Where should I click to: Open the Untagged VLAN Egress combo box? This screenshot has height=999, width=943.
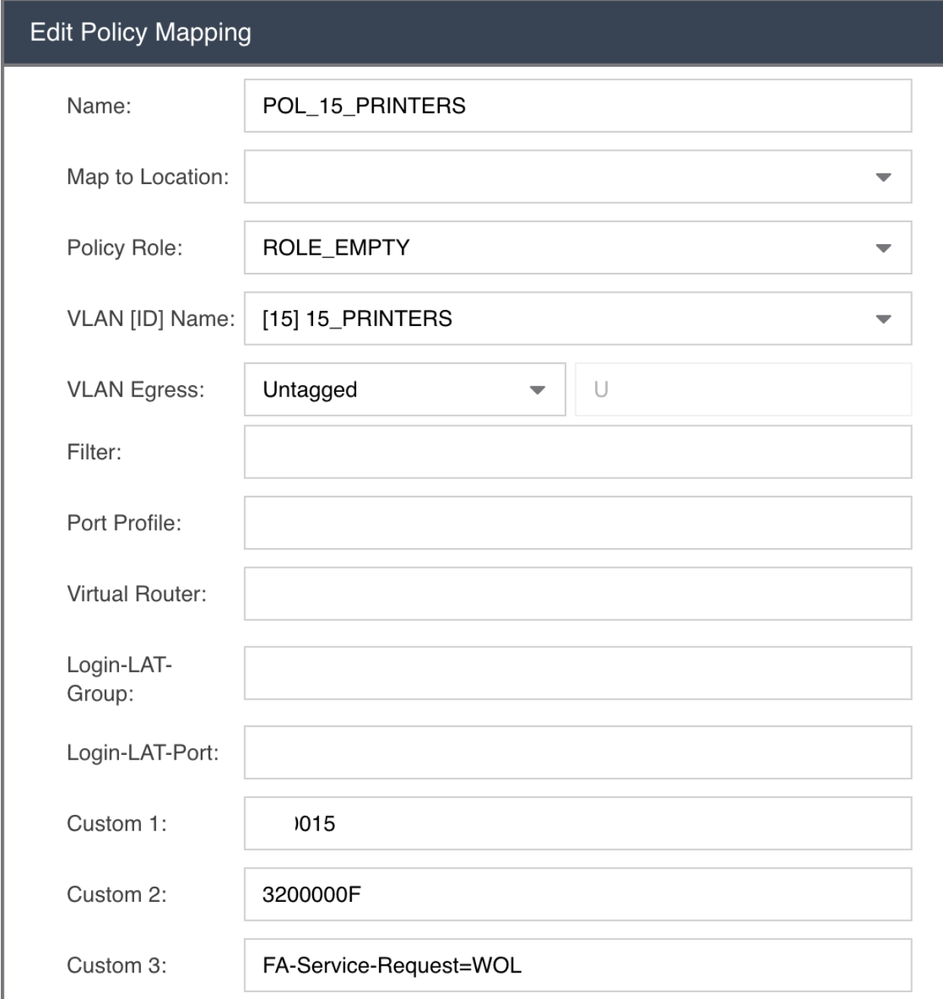tap(405, 389)
